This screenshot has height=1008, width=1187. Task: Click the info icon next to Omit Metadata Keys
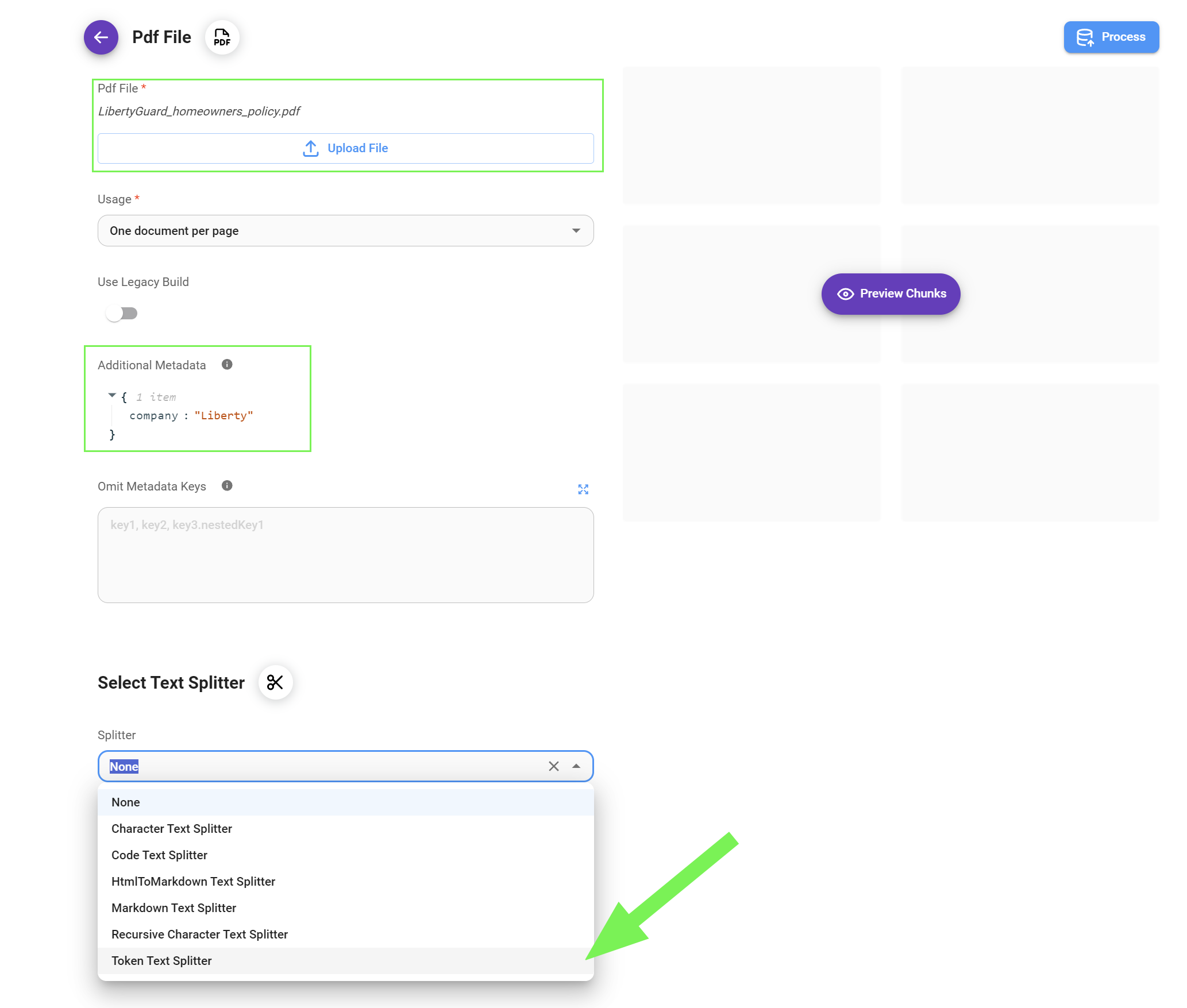point(227,486)
